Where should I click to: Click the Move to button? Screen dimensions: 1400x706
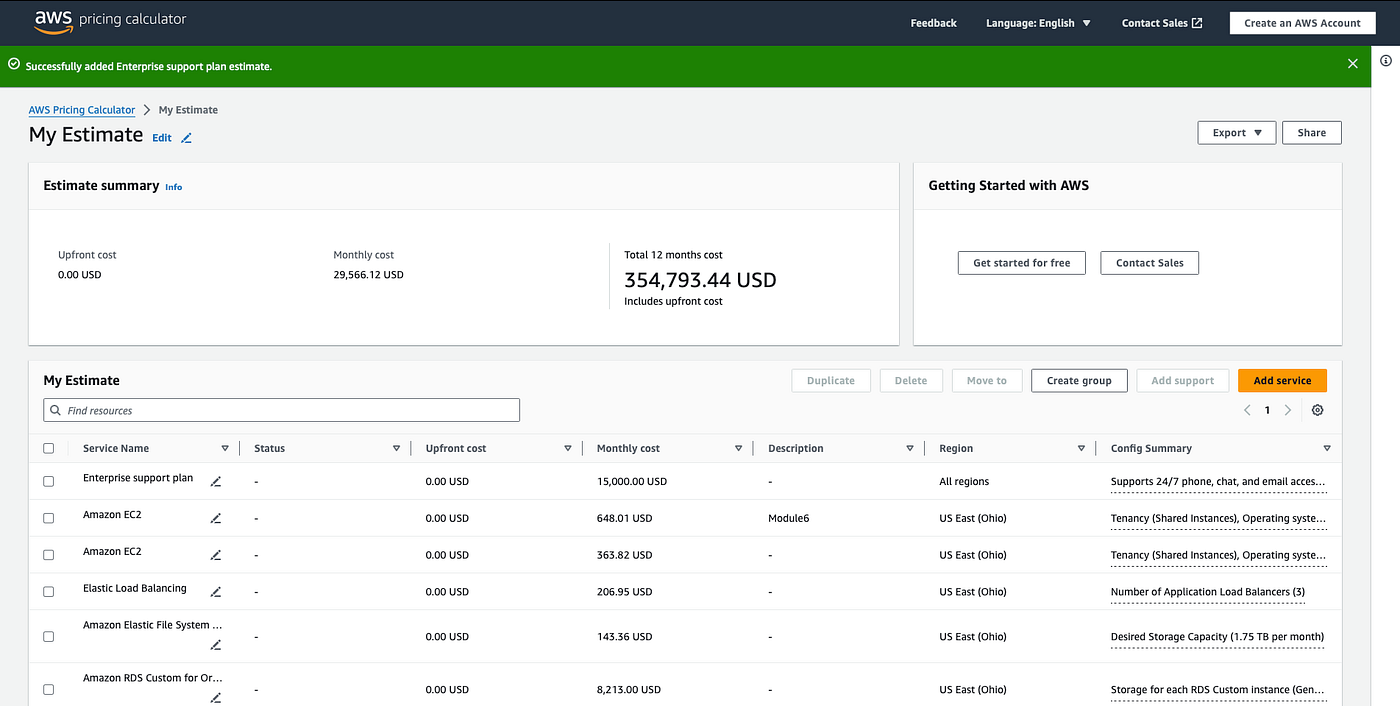pos(986,381)
